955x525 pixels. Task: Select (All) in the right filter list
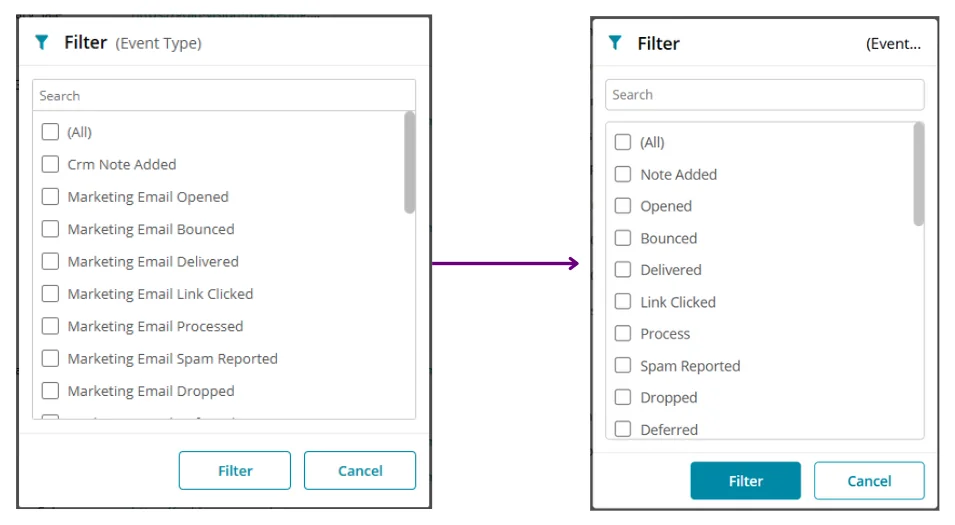pos(623,142)
